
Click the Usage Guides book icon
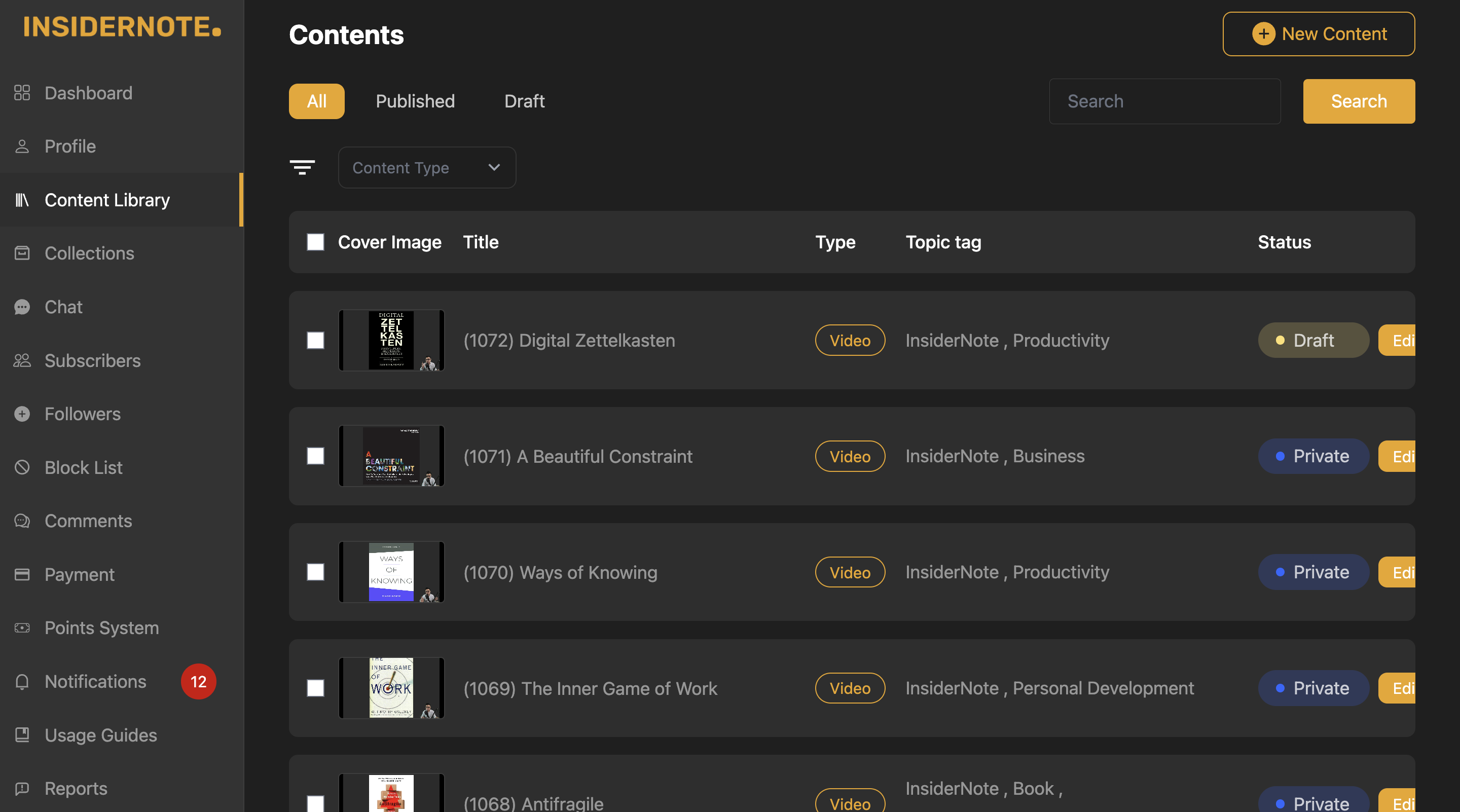(x=22, y=735)
